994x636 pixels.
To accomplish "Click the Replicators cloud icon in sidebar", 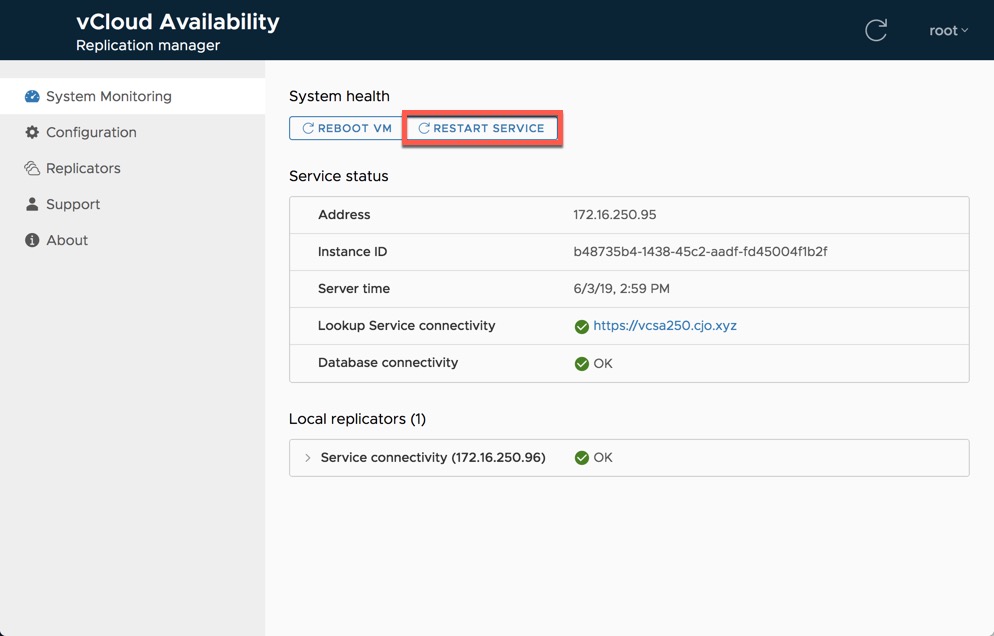I will [32, 168].
